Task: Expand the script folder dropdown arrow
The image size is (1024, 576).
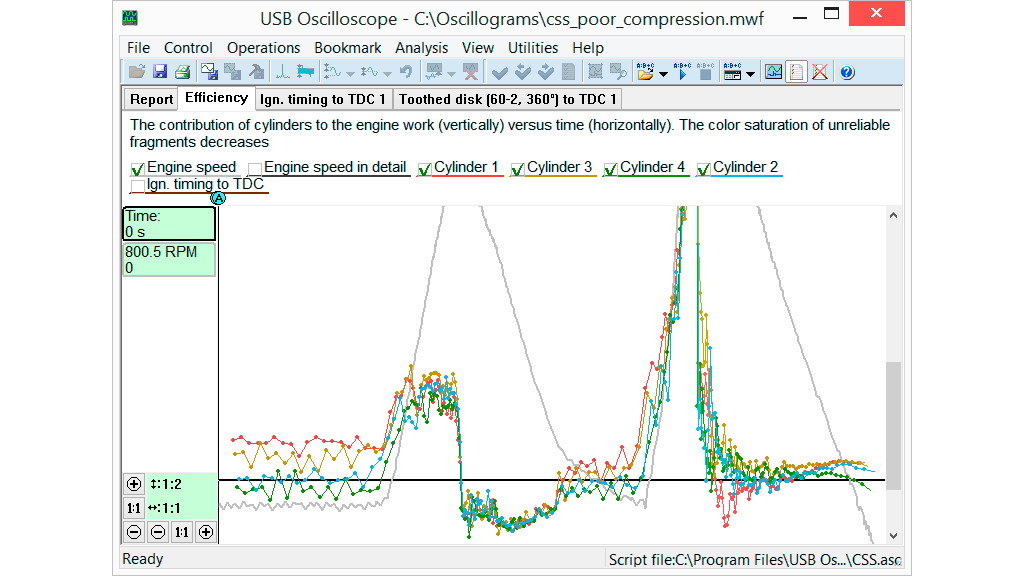Action: [663, 74]
